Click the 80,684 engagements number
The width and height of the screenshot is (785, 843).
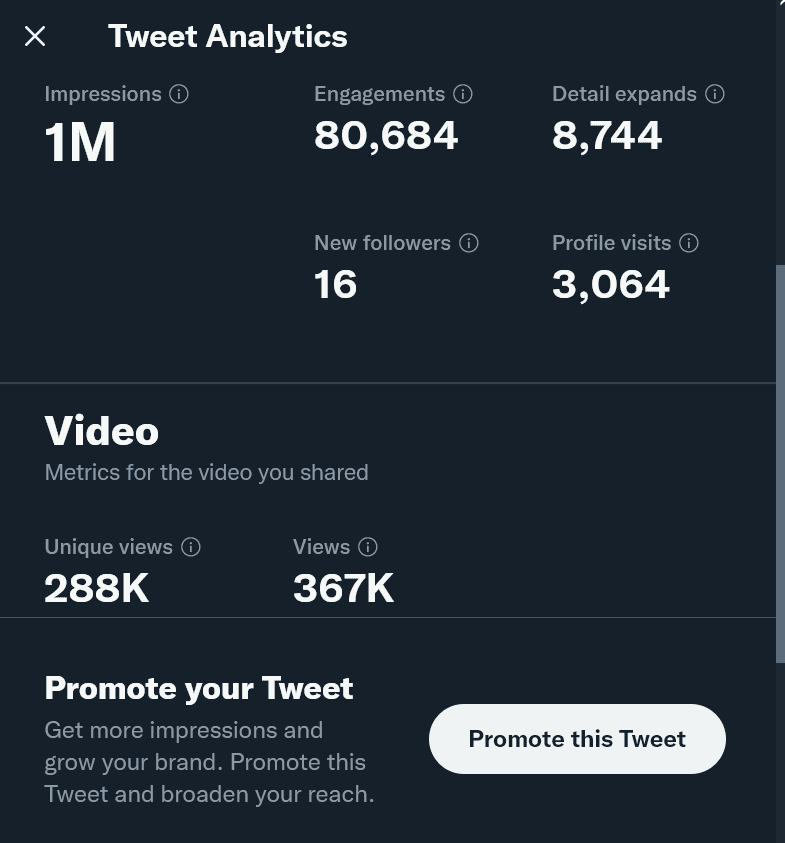386,135
